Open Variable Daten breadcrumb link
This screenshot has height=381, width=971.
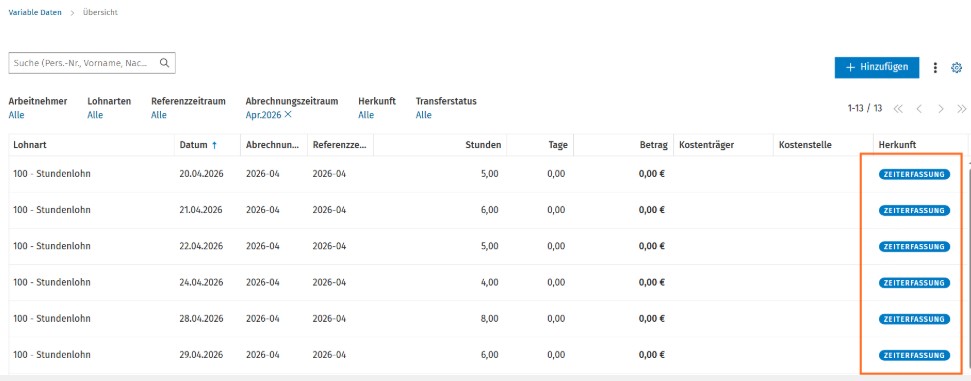[35, 12]
